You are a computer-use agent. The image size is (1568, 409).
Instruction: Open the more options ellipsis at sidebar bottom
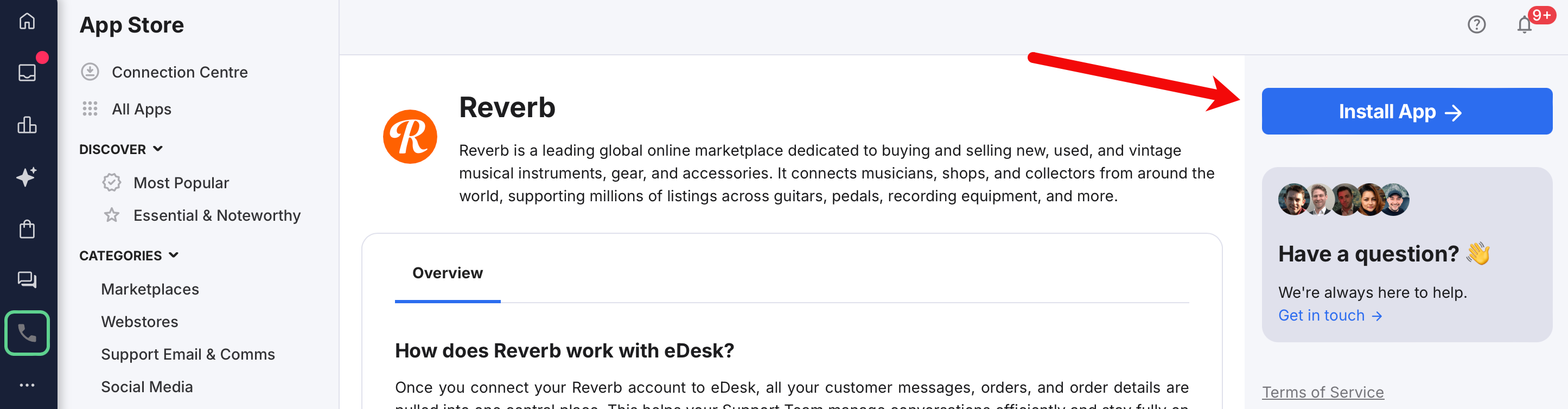(x=27, y=385)
